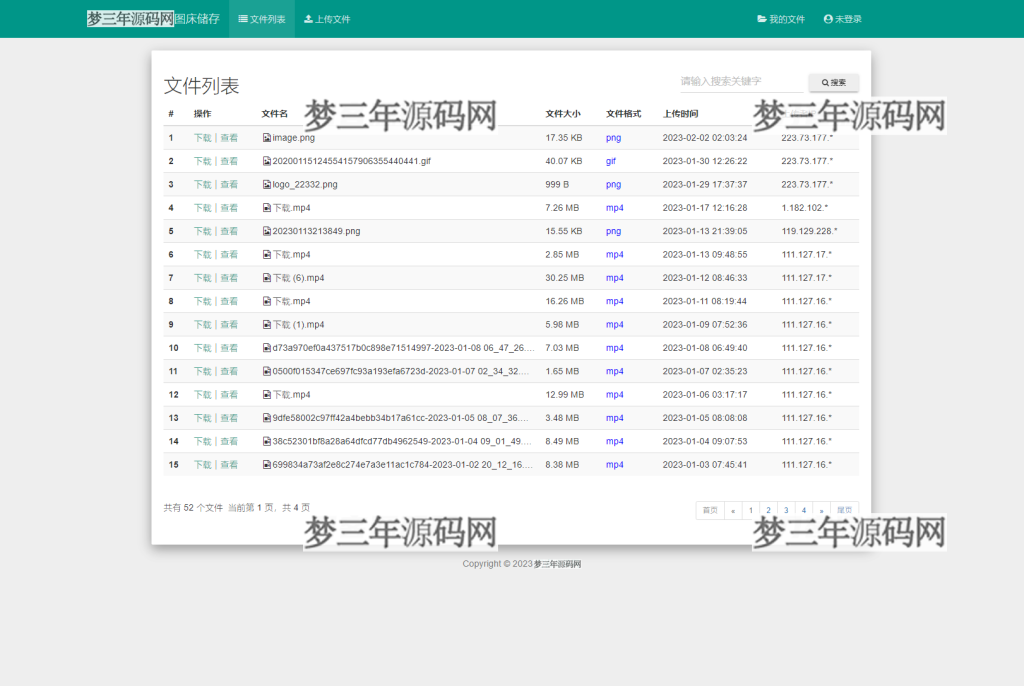The width and height of the screenshot is (1024, 686).
Task: Click 下载 in row 1 to download image.png
Action: click(203, 138)
